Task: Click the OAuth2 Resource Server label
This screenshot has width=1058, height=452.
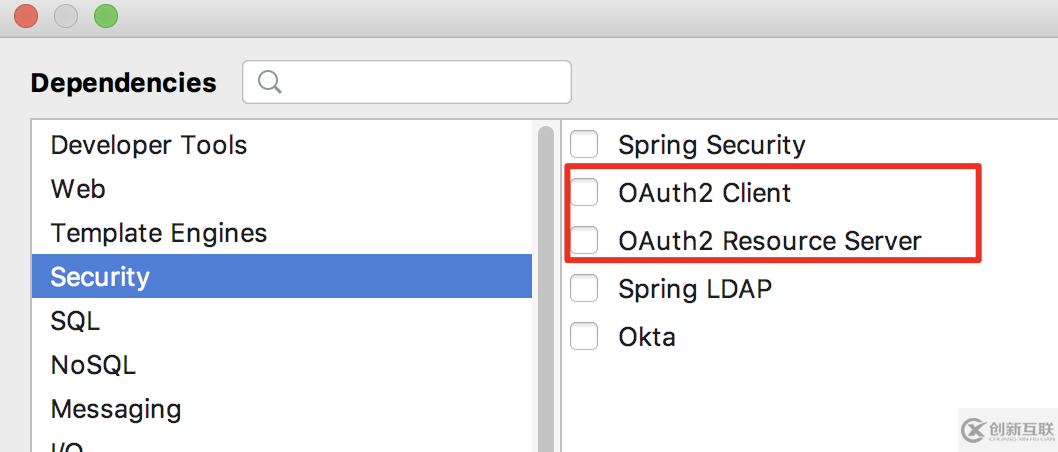Action: (x=770, y=241)
